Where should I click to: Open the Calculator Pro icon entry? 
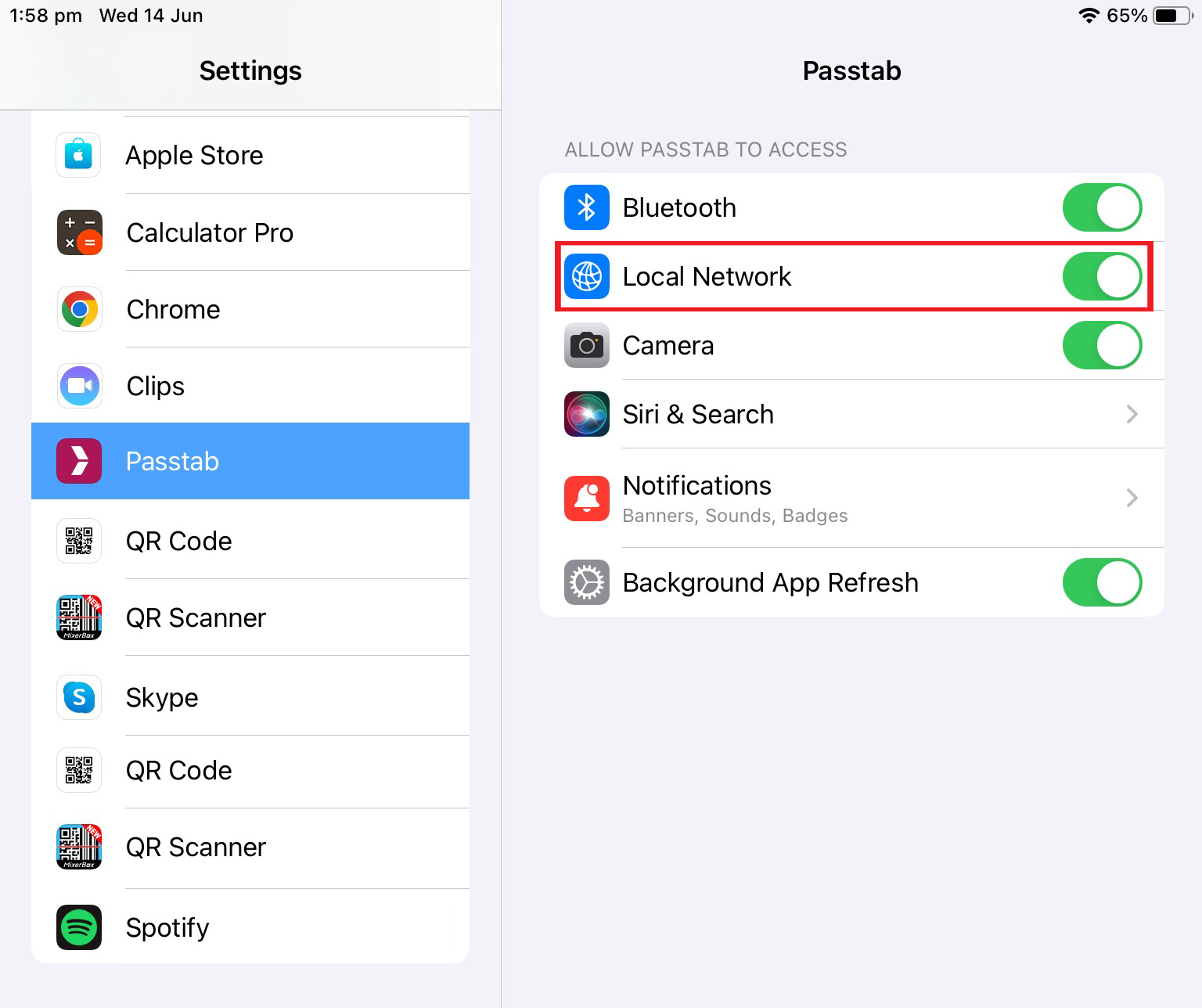pos(79,232)
